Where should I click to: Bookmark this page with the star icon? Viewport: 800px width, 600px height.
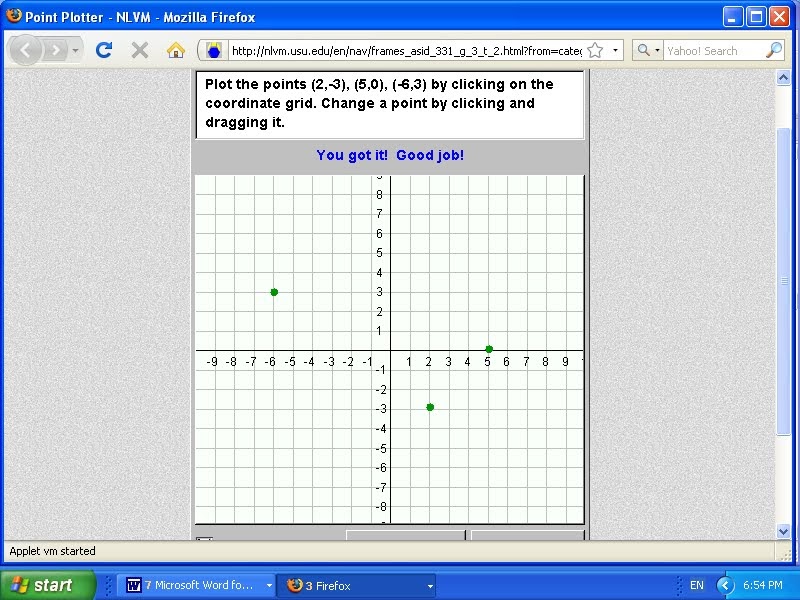(594, 50)
